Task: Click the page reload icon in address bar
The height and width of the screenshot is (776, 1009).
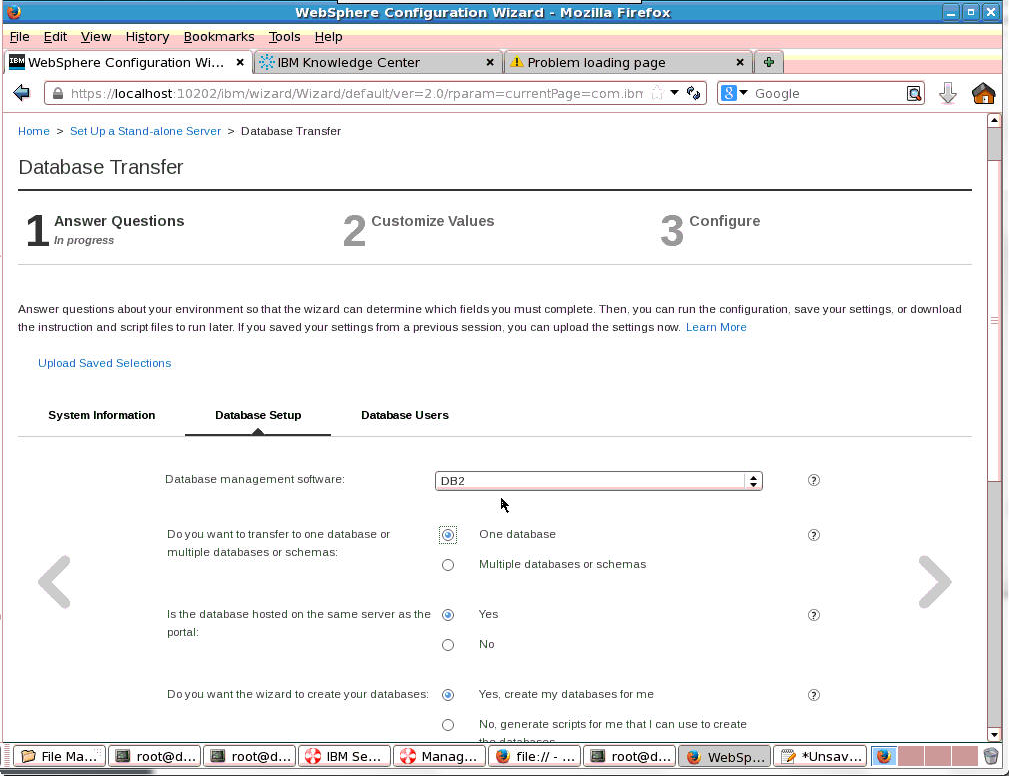Action: click(x=693, y=93)
